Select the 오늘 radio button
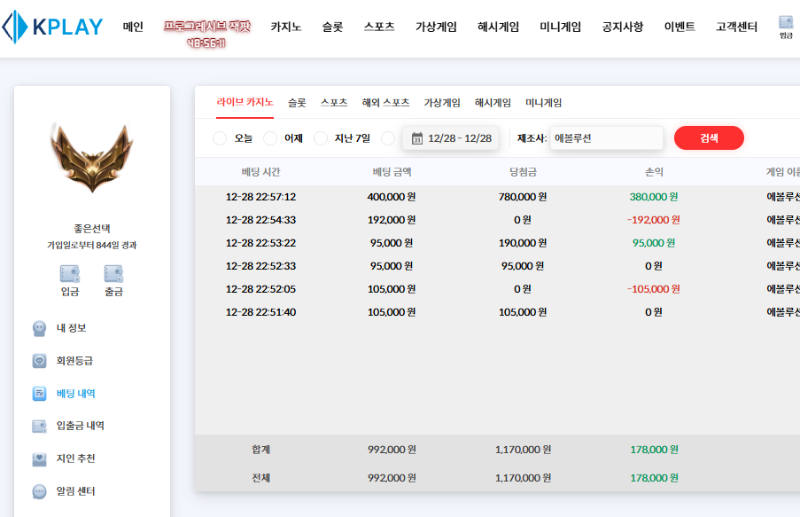Image resolution: width=800 pixels, height=517 pixels. pyautogui.click(x=220, y=138)
